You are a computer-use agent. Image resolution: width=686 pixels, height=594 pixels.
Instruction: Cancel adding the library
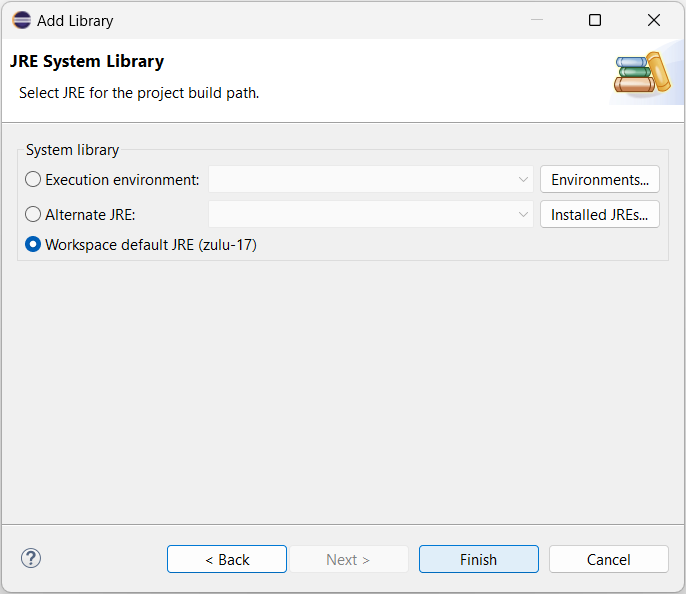click(x=609, y=559)
